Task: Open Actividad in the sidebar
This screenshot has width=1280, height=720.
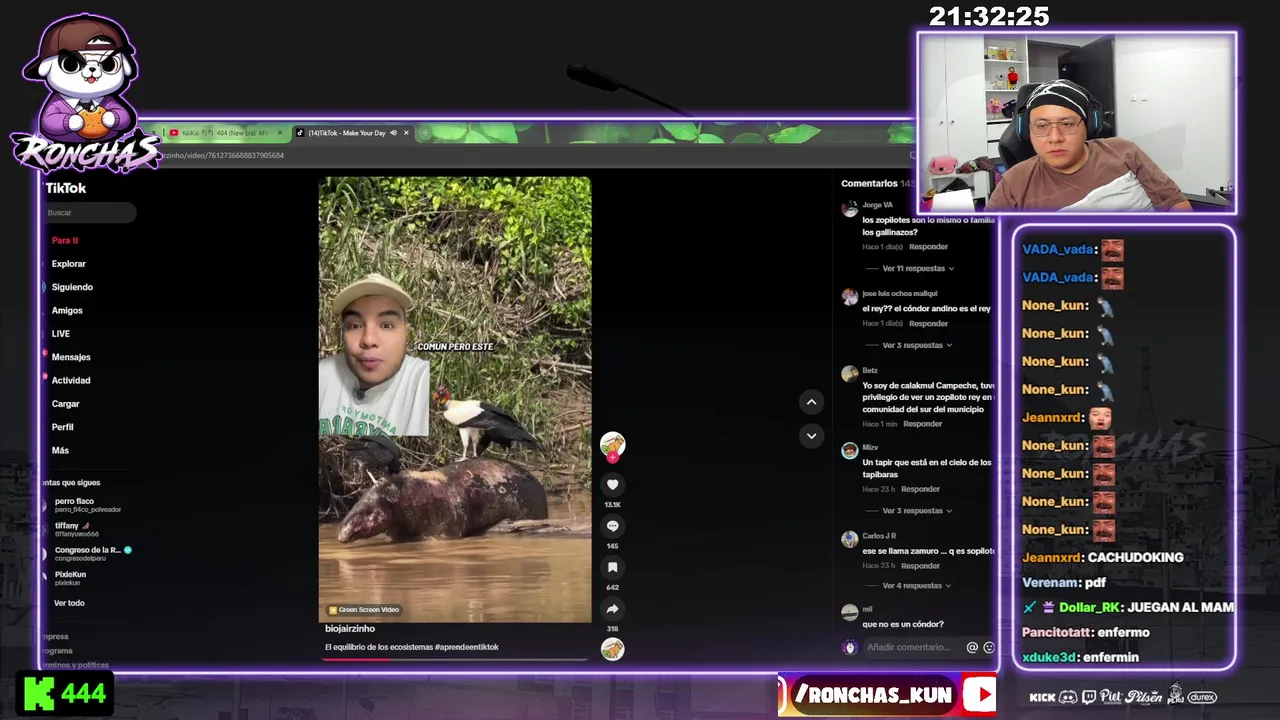Action: coord(71,380)
